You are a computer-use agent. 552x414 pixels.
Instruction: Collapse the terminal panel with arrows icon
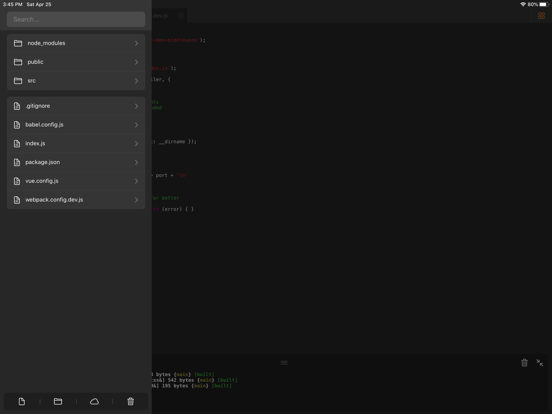pos(540,363)
